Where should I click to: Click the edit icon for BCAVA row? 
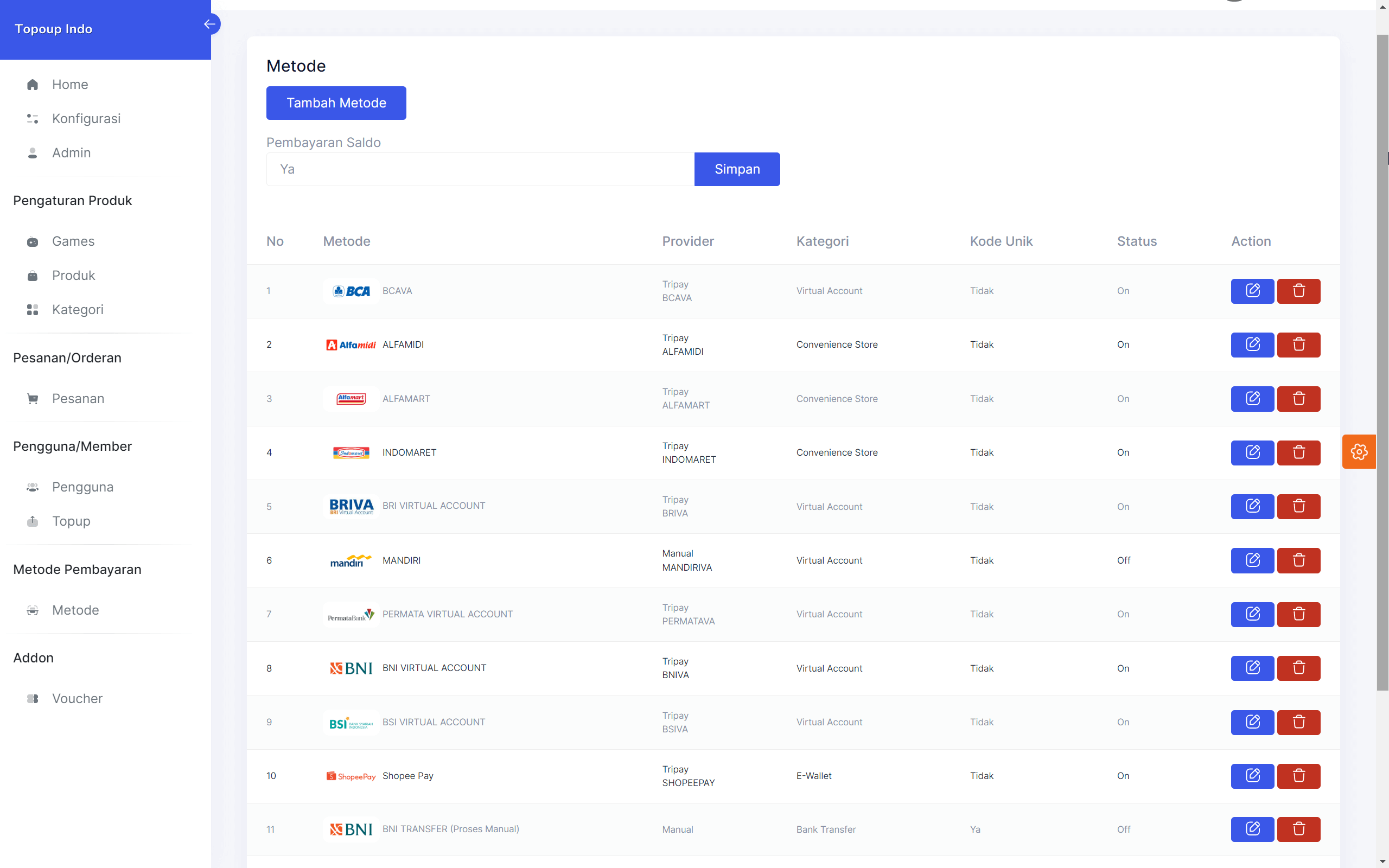pos(1252,291)
